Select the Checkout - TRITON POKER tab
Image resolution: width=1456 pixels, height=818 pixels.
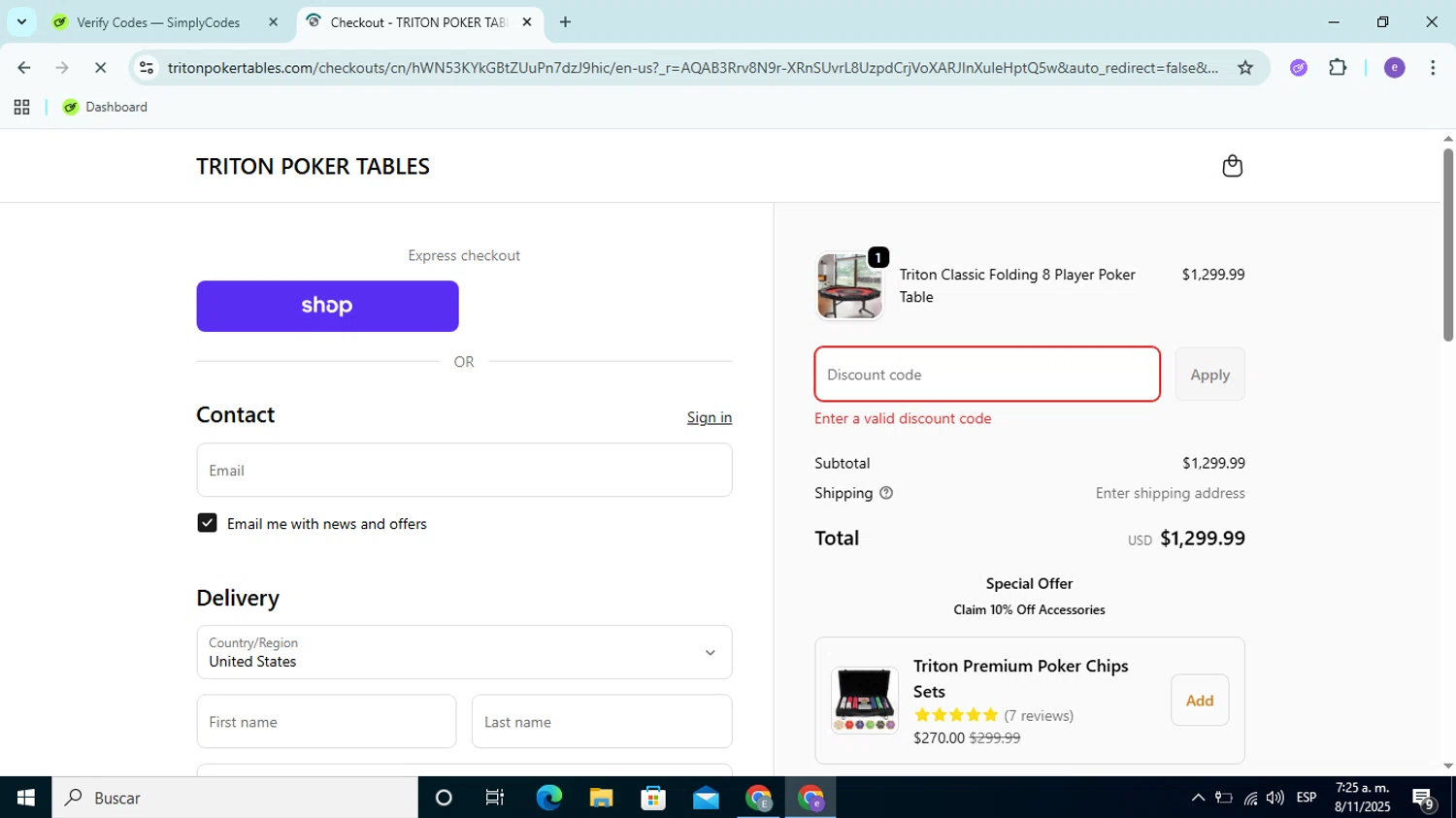418,22
